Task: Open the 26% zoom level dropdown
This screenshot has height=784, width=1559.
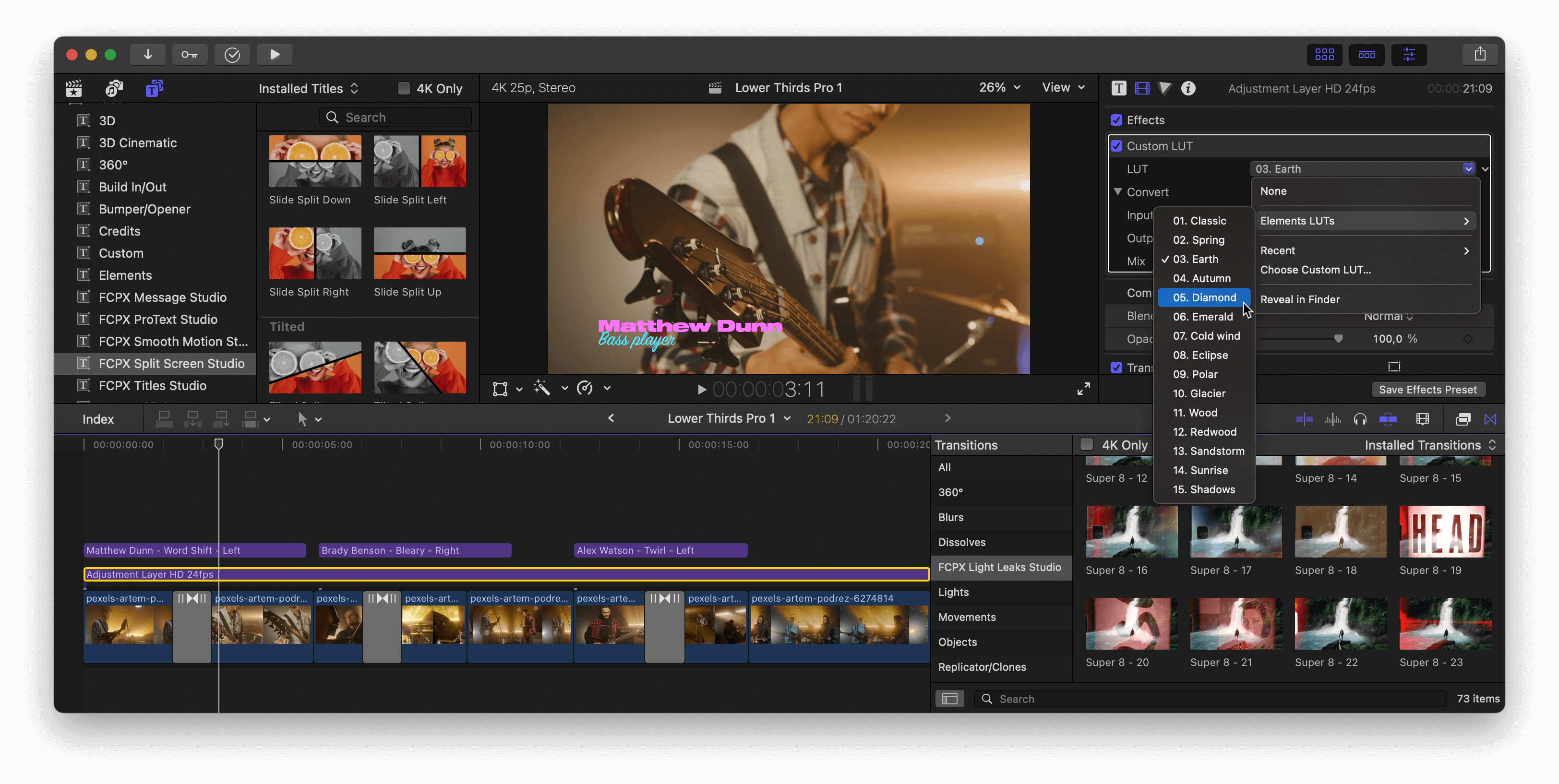Action: (1000, 88)
